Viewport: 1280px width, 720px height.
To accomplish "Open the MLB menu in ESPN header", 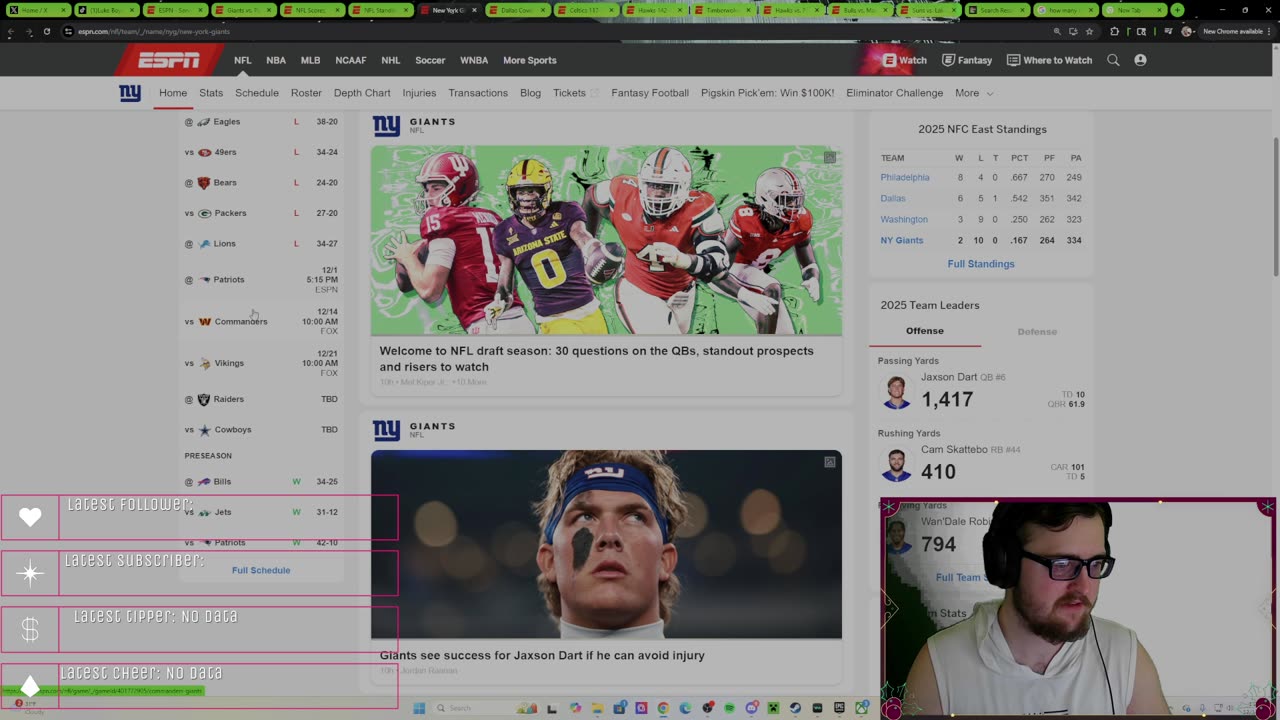I will [310, 60].
